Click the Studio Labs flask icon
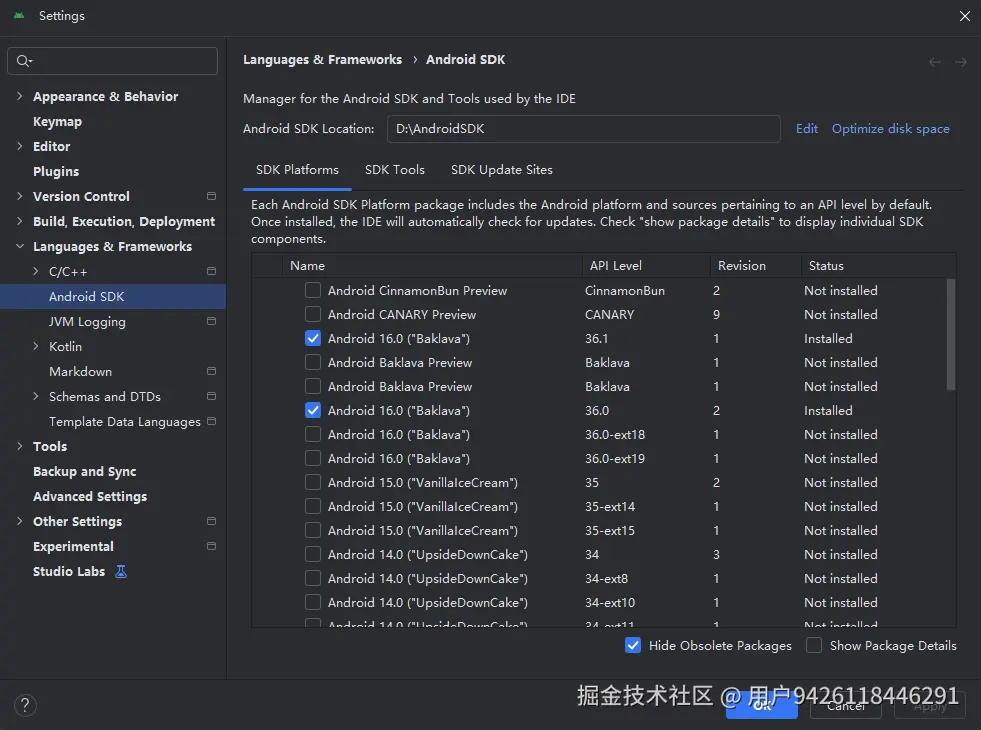The image size is (981, 730). (121, 571)
